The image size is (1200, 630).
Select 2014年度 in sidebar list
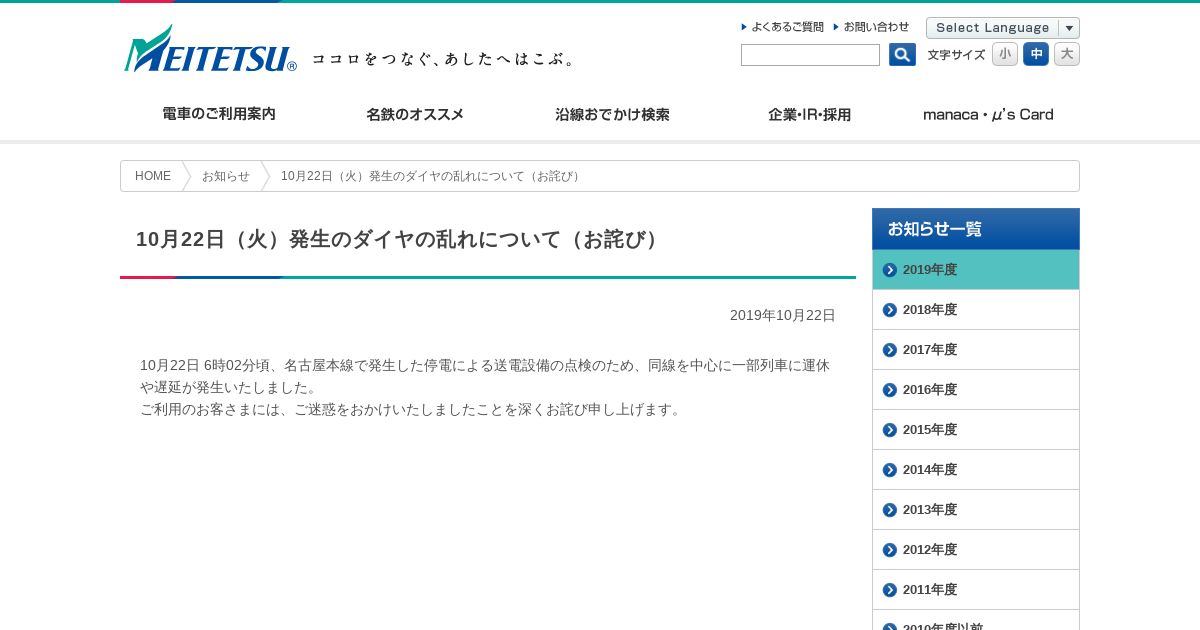pyautogui.click(x=976, y=470)
